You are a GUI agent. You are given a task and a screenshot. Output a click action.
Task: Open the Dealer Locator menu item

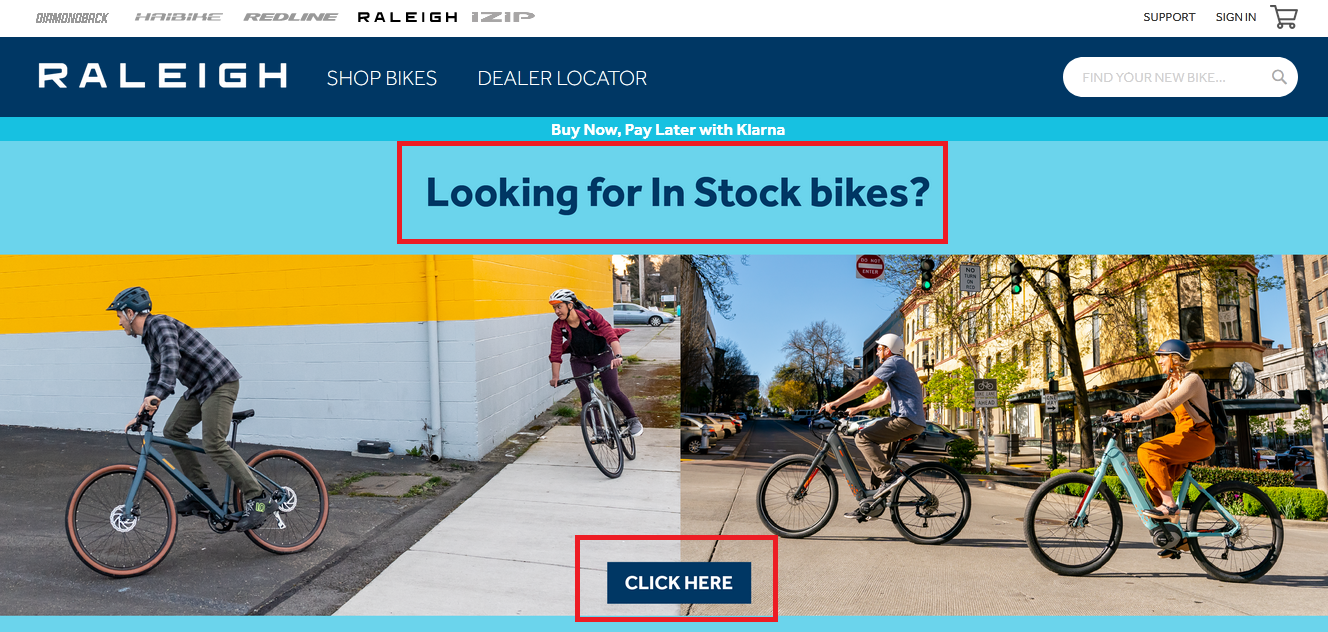[562, 78]
